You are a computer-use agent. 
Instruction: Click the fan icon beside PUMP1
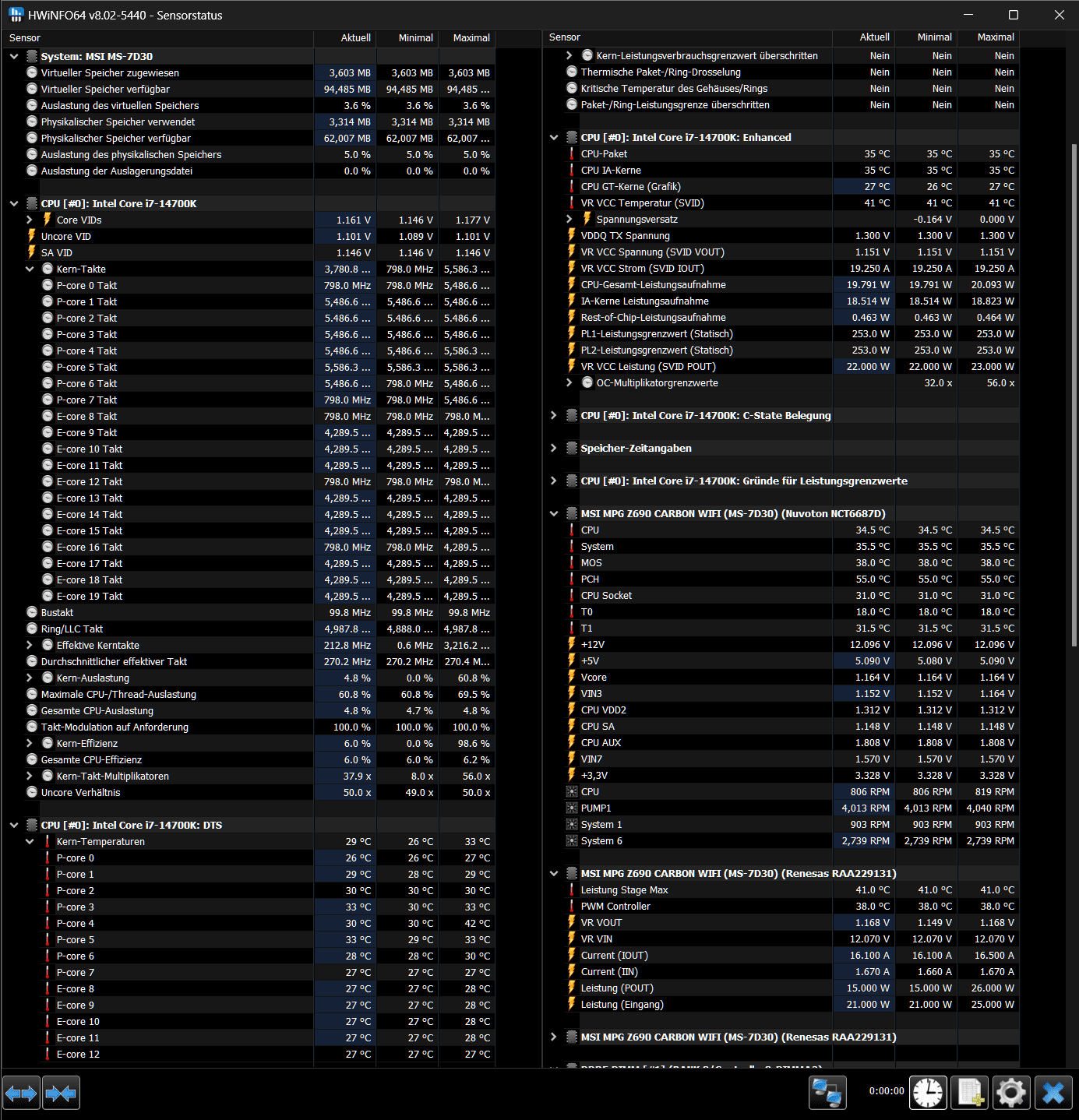coord(572,808)
